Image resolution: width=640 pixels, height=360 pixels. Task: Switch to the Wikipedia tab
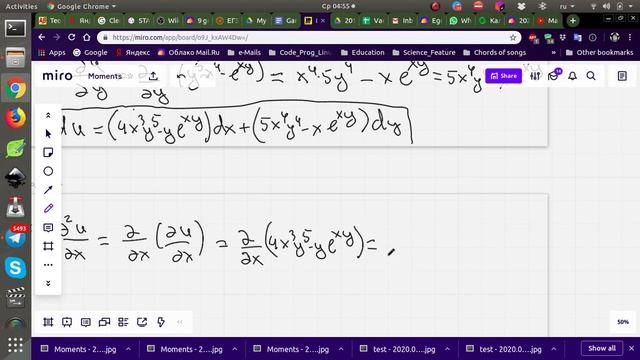click(168, 20)
